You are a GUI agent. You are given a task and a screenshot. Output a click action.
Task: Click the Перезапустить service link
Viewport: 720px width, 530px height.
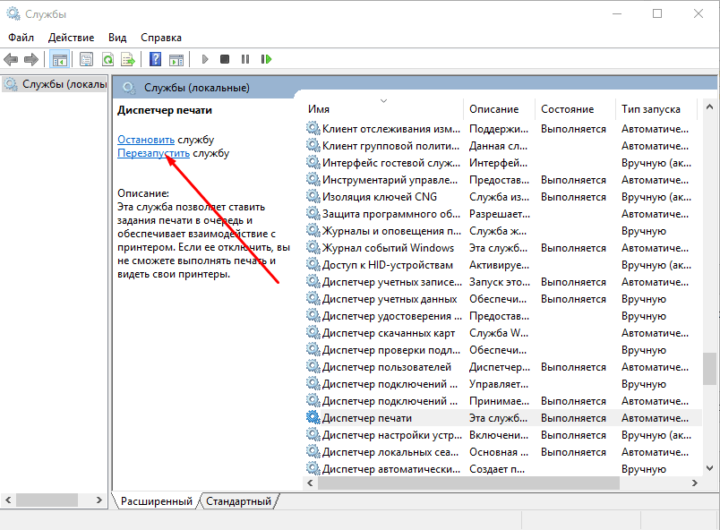coord(153,153)
